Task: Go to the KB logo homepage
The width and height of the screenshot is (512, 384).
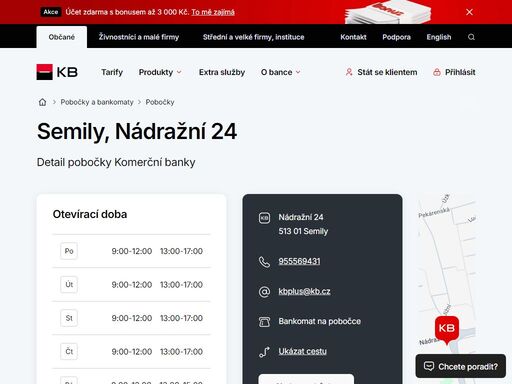Action: (57, 72)
